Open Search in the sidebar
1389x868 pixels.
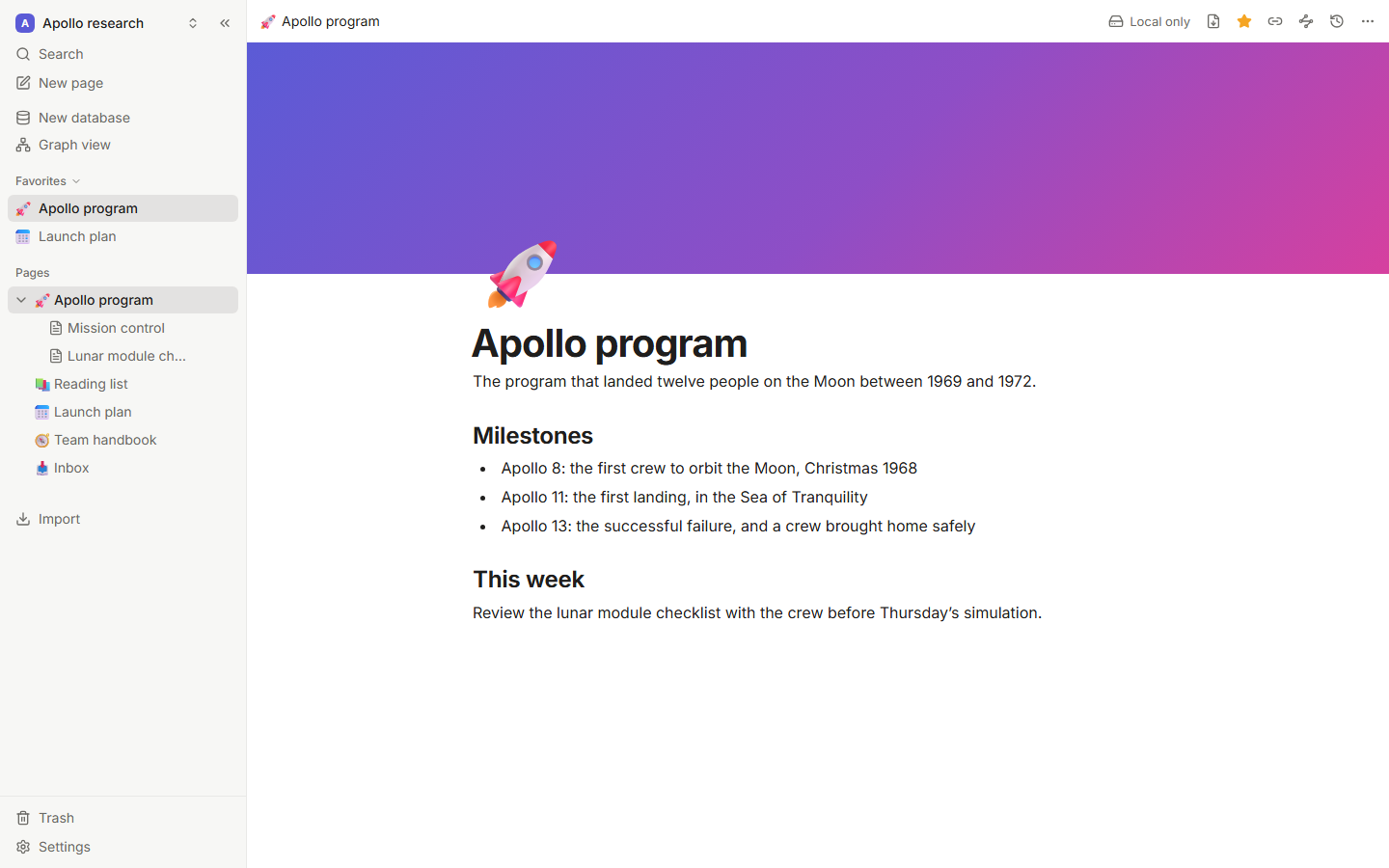pyautogui.click(x=123, y=54)
